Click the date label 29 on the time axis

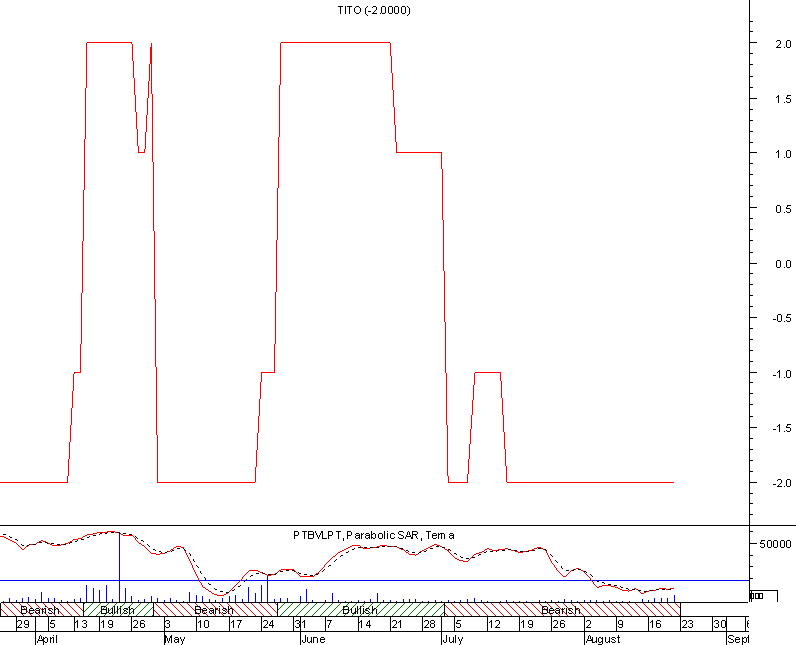tap(23, 624)
